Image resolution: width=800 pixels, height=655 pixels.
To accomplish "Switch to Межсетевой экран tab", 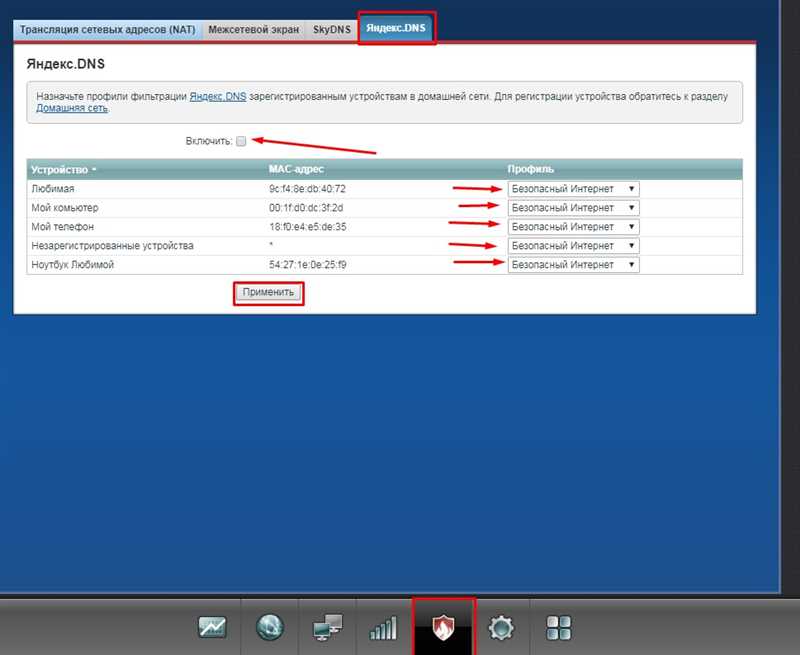I will (x=254, y=30).
